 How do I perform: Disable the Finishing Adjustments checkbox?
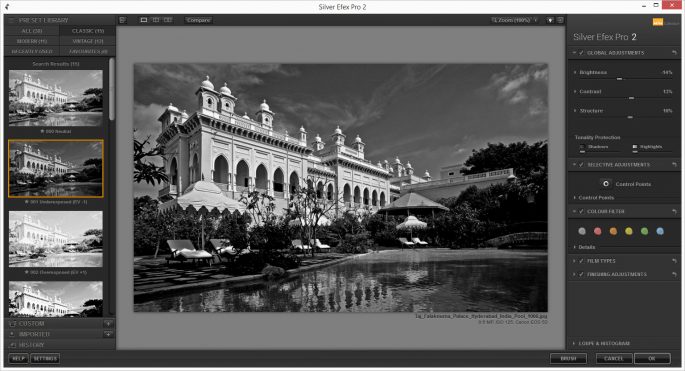point(581,274)
